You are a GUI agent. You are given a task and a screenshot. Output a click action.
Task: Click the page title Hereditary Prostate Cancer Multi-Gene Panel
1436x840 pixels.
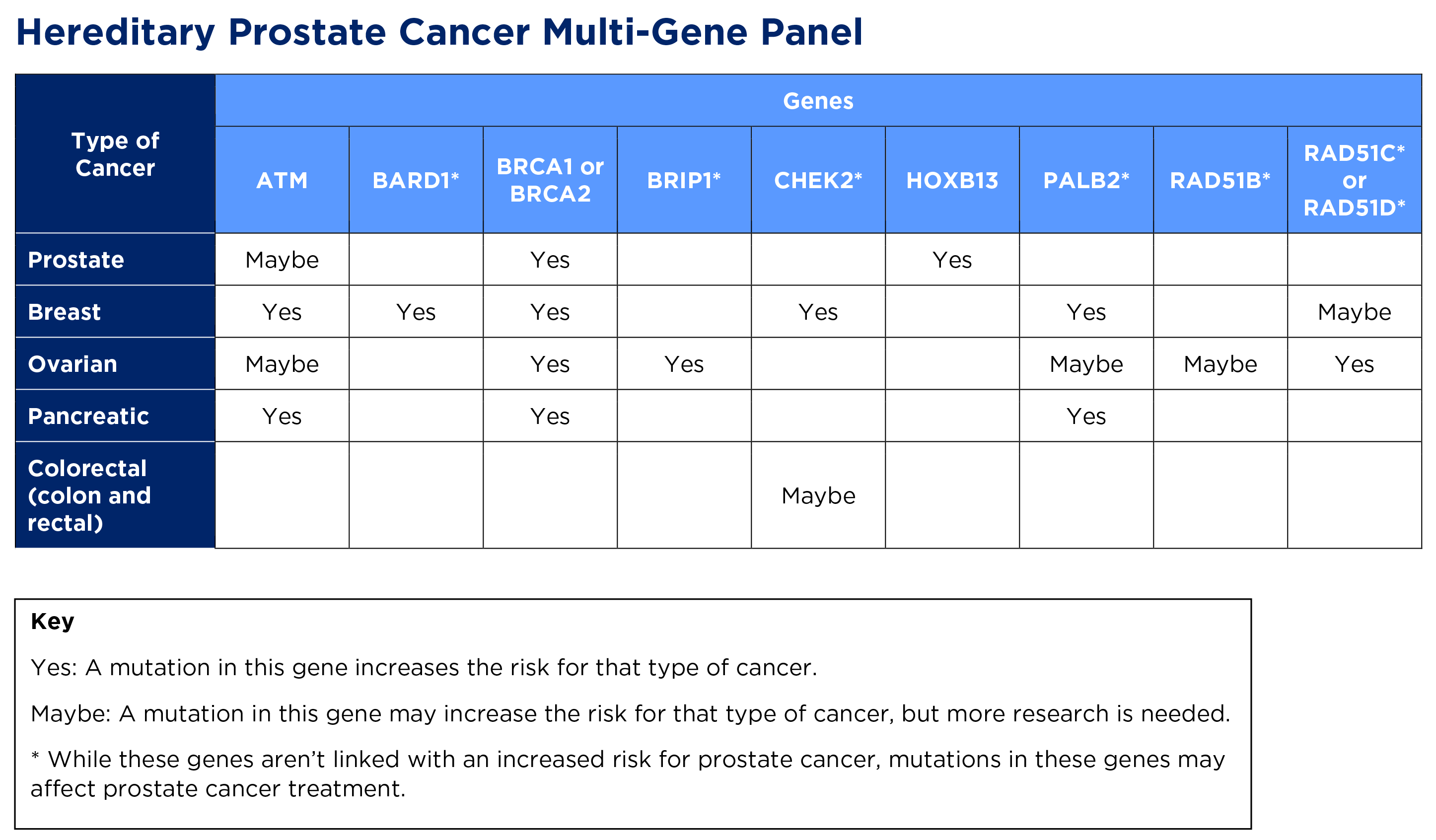tap(439, 32)
